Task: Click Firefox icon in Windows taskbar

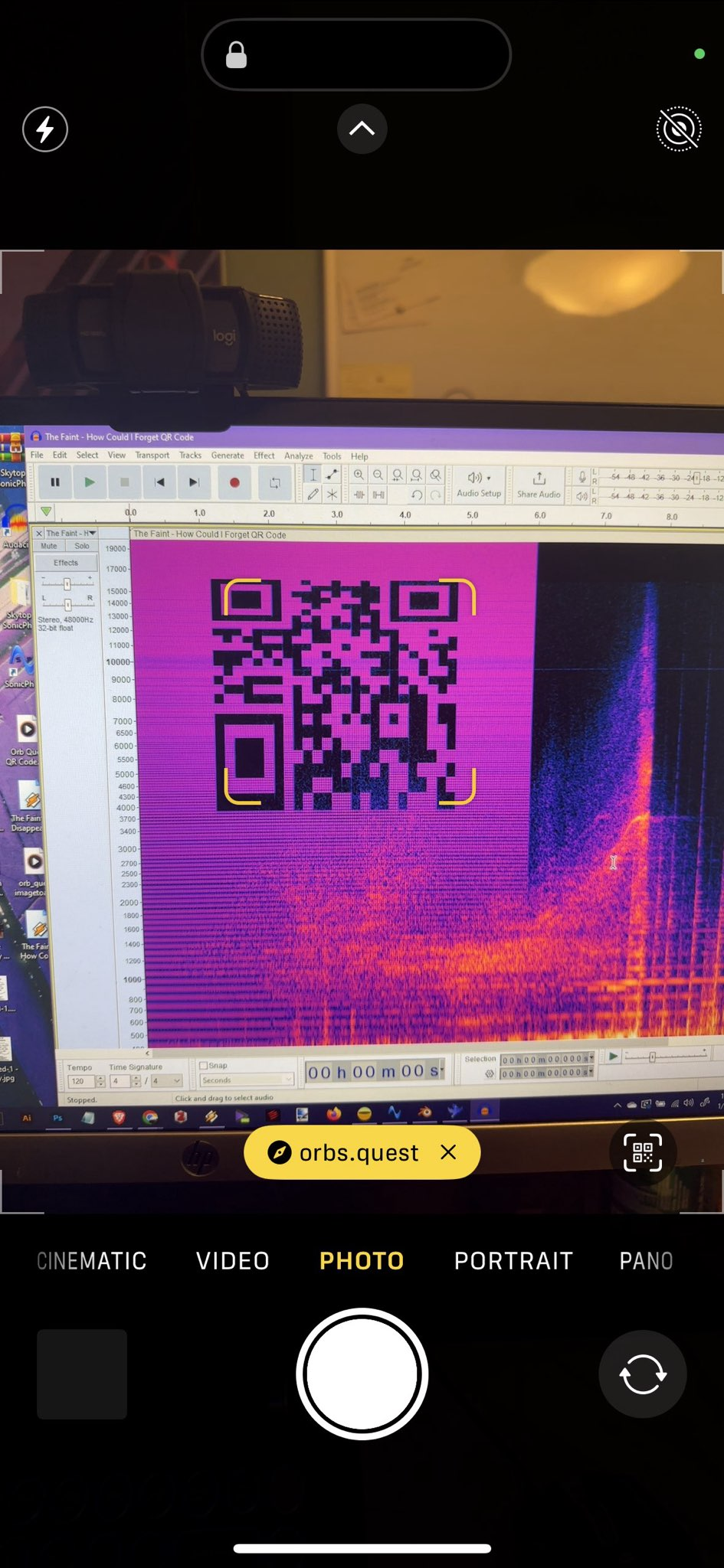Action: (x=333, y=1114)
